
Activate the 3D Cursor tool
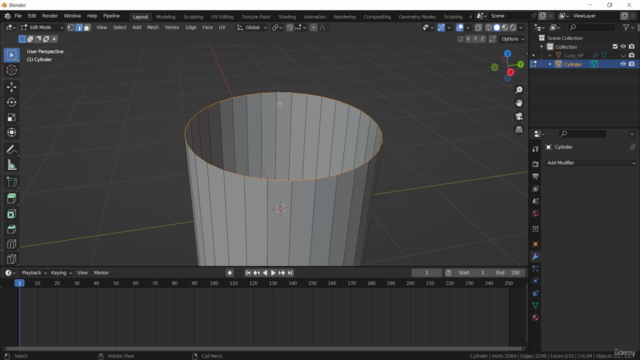click(x=11, y=70)
